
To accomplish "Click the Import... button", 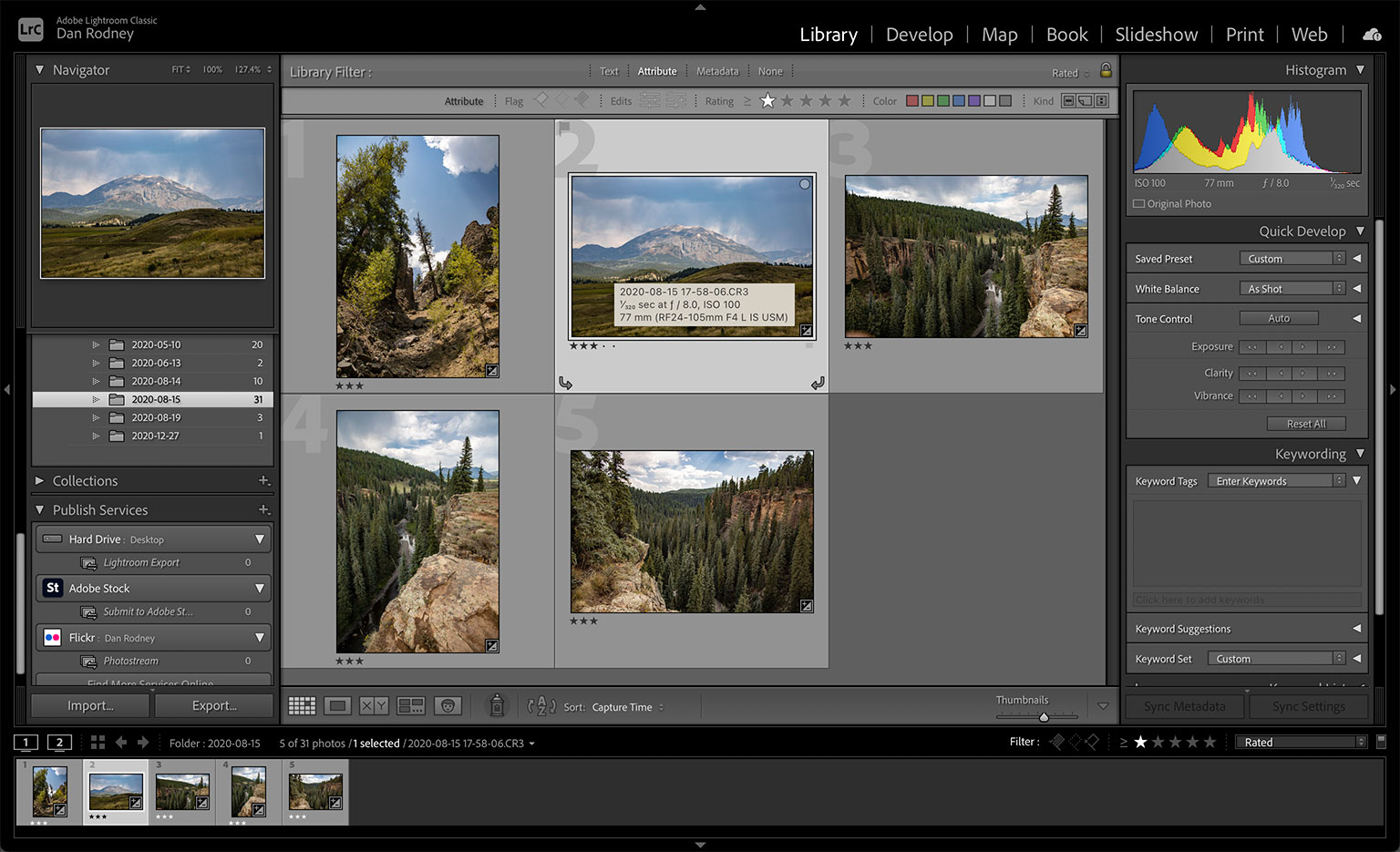I will coord(90,705).
